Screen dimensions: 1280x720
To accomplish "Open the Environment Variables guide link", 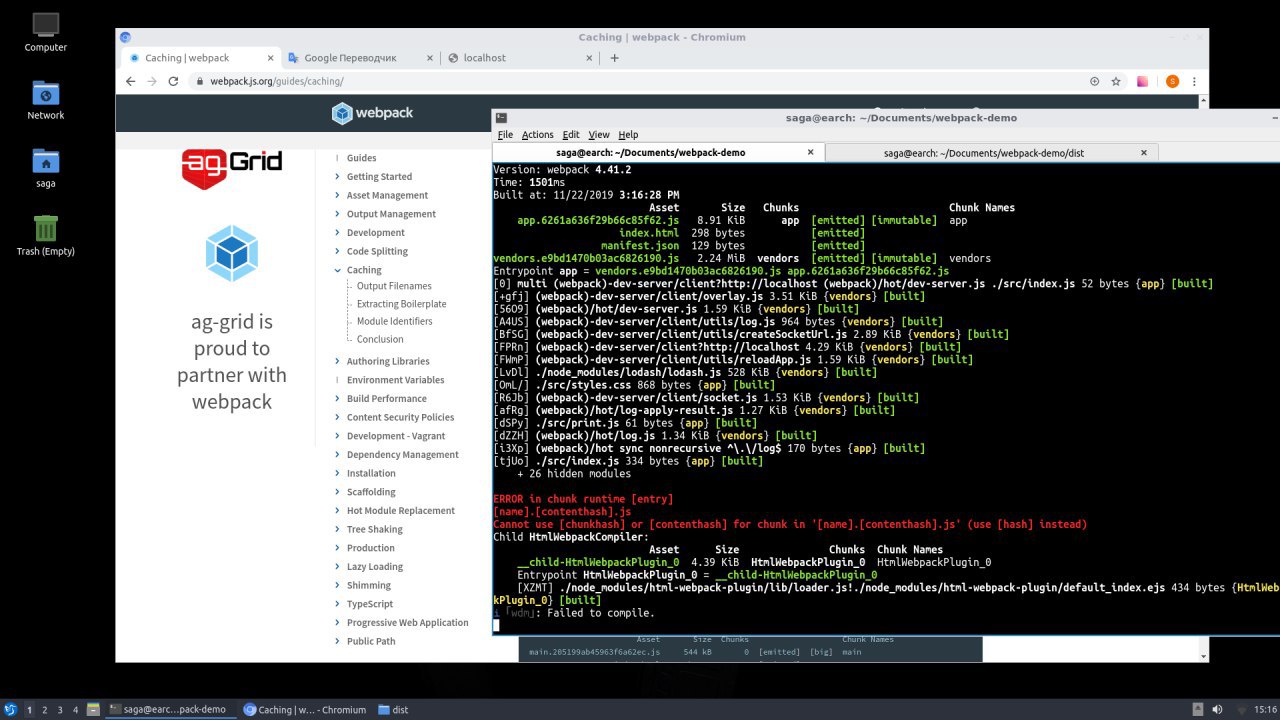I will 396,380.
